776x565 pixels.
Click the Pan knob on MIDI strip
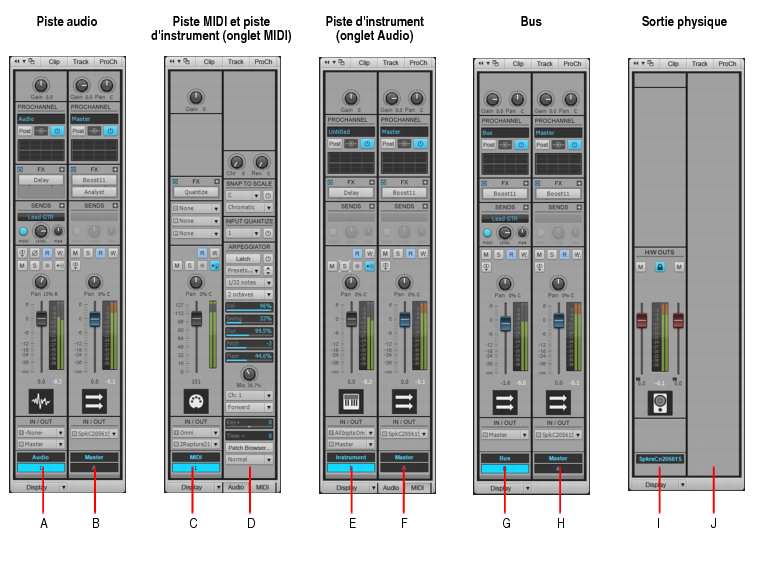196,282
